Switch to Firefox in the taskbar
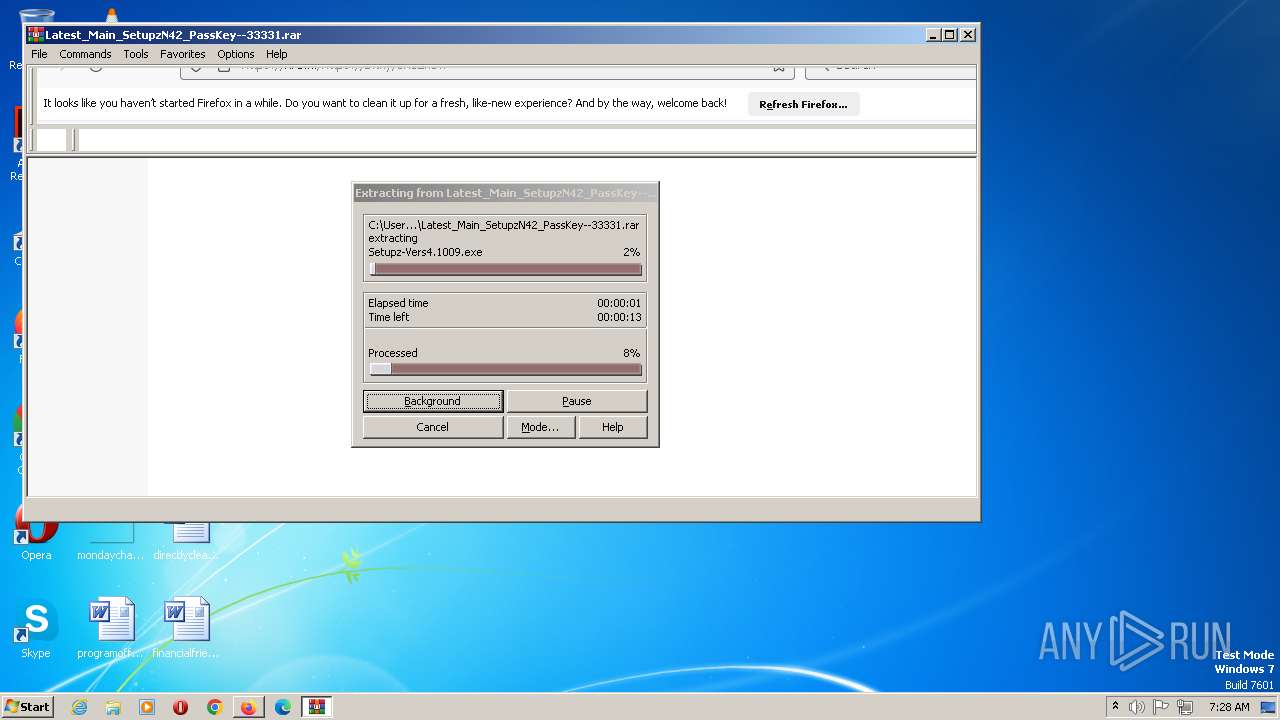This screenshot has height=720, width=1280. pyautogui.click(x=248, y=707)
